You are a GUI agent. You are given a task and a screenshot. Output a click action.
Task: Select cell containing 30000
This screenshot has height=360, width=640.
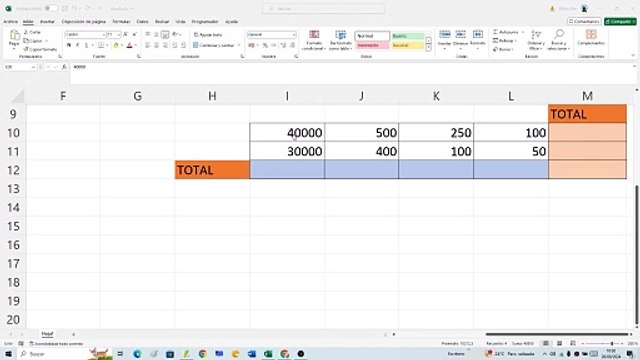click(x=287, y=151)
